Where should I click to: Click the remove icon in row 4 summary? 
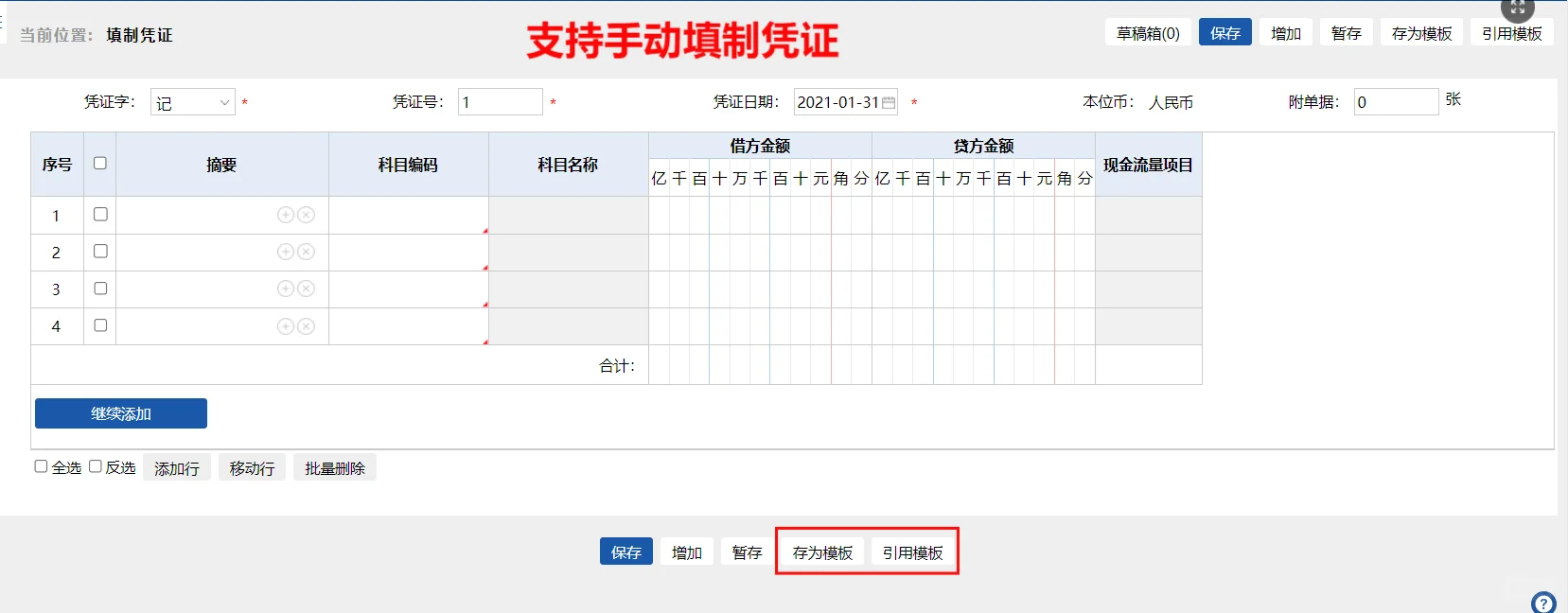(306, 326)
